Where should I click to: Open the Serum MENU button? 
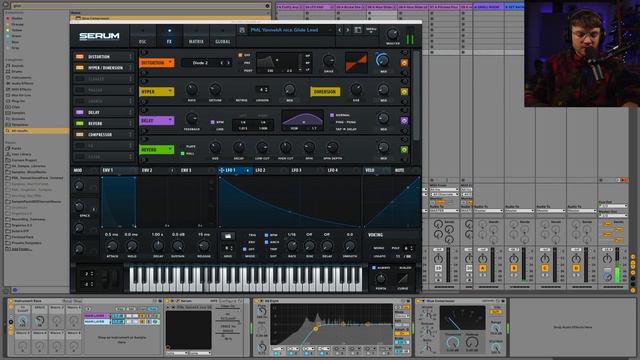point(371,30)
